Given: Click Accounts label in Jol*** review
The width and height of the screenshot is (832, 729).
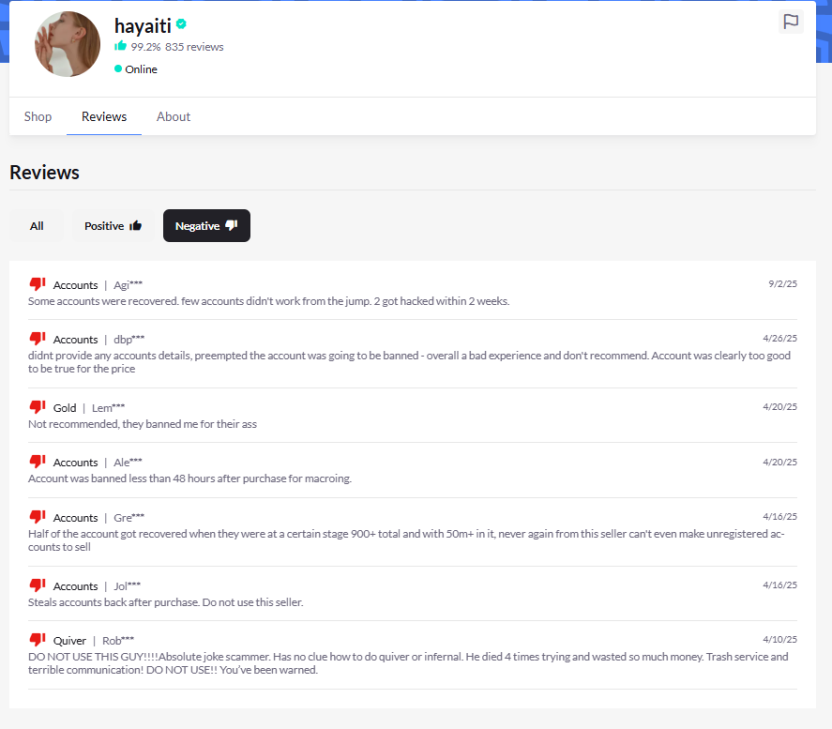Looking at the screenshot, I should click(75, 586).
